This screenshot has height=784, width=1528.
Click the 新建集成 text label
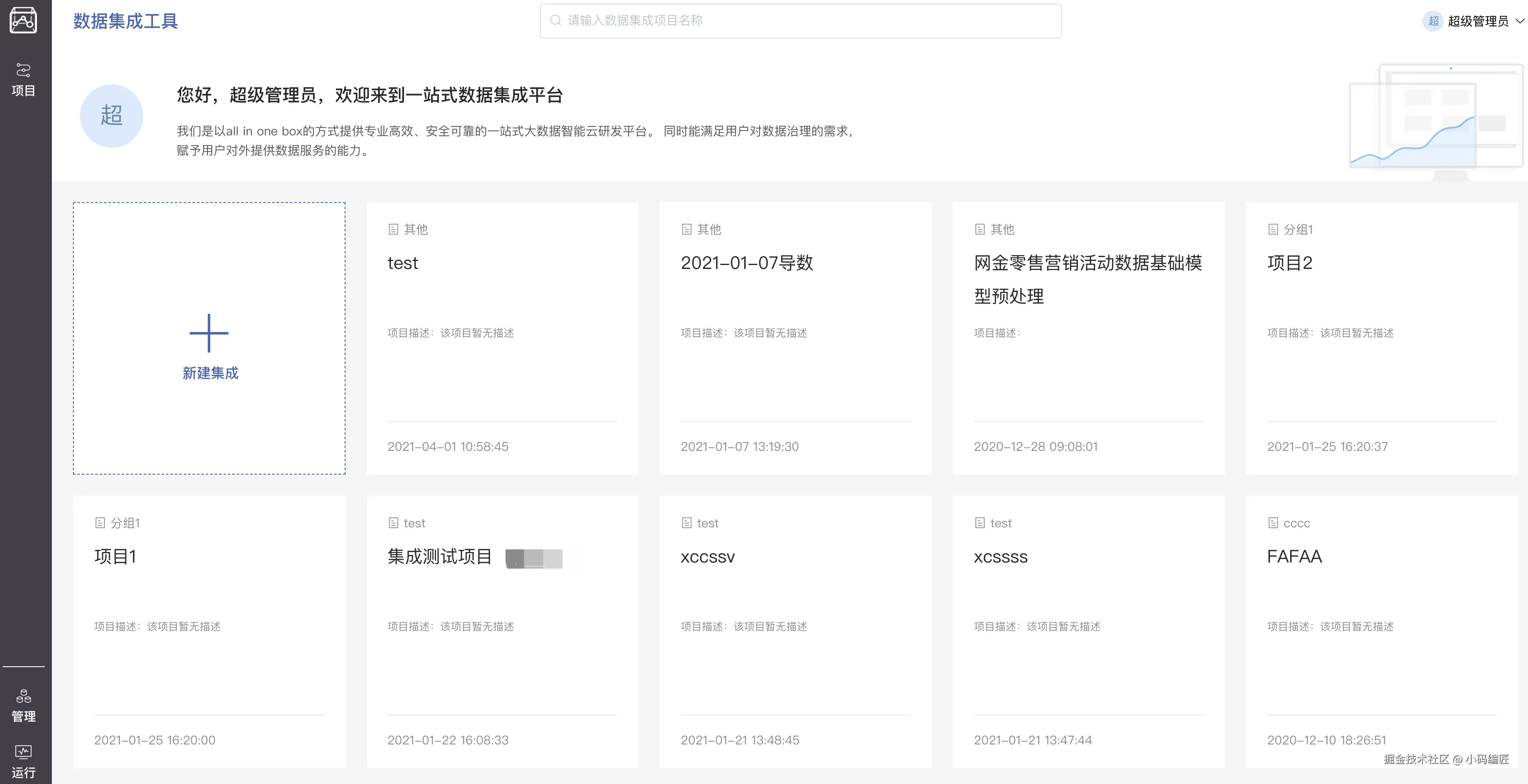point(210,373)
